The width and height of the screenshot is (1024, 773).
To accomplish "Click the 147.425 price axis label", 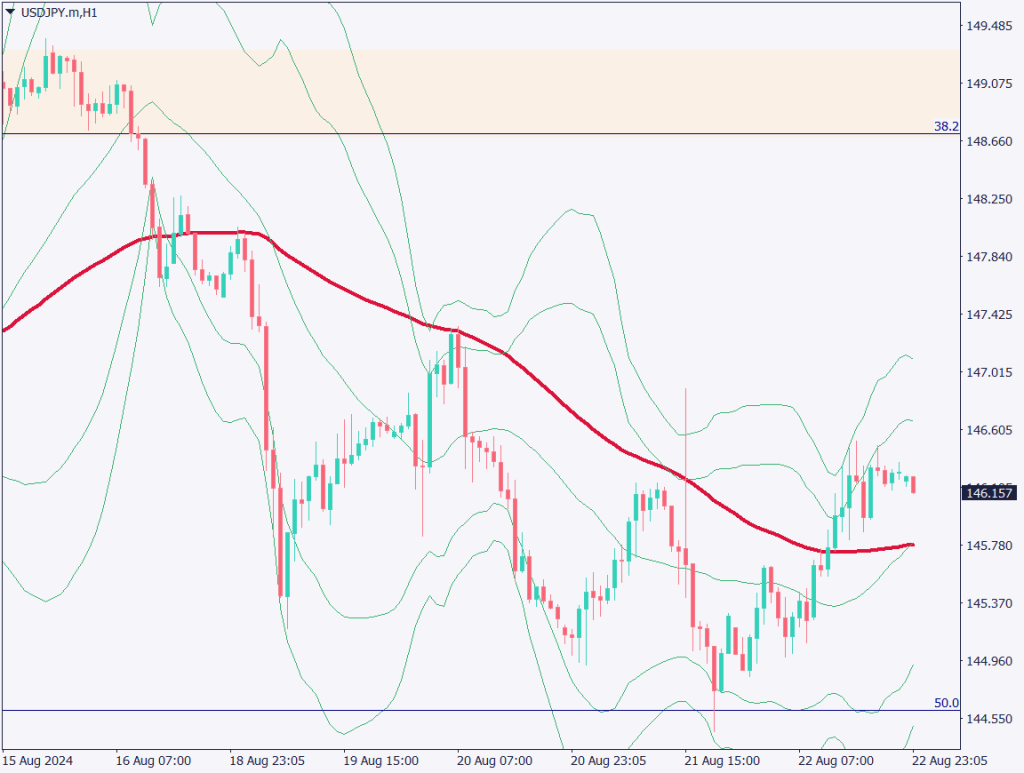I will point(988,315).
